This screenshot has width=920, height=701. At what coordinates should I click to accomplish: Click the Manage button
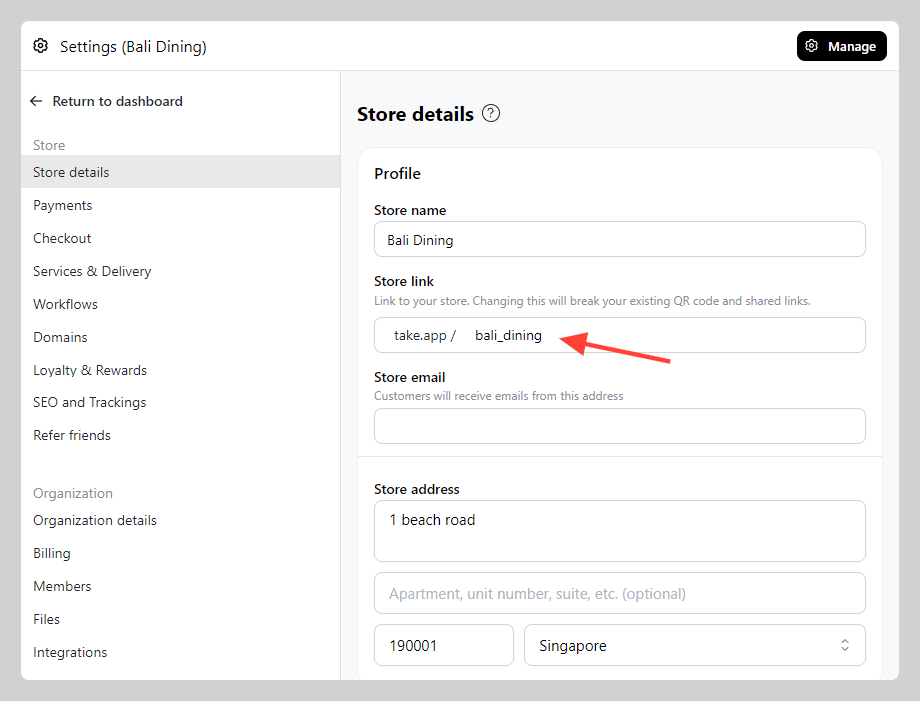[841, 46]
